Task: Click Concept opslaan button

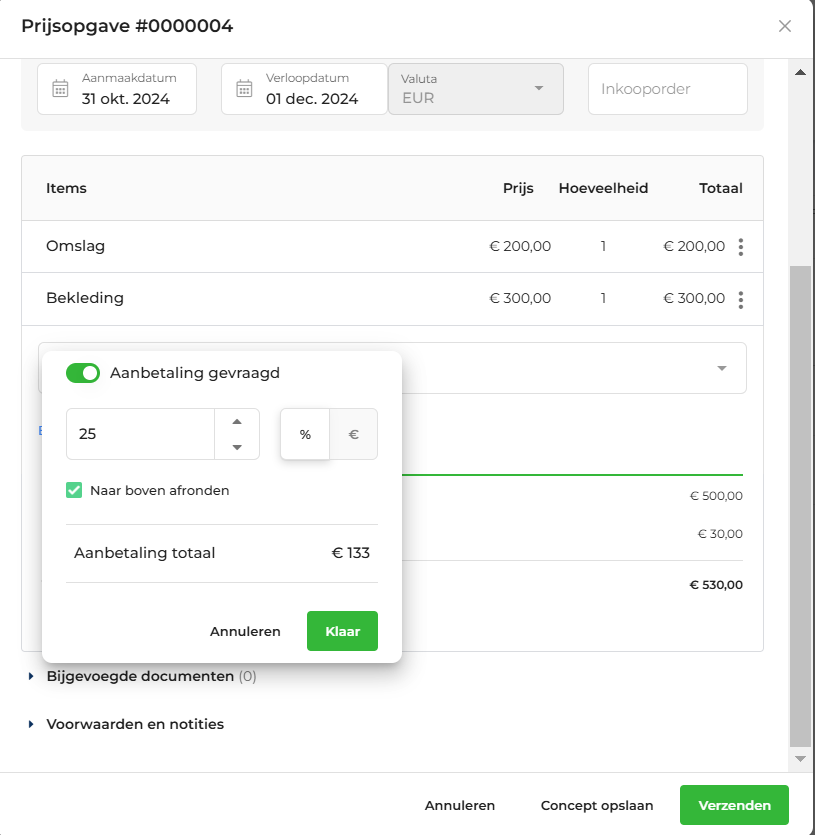Action: pos(597,805)
